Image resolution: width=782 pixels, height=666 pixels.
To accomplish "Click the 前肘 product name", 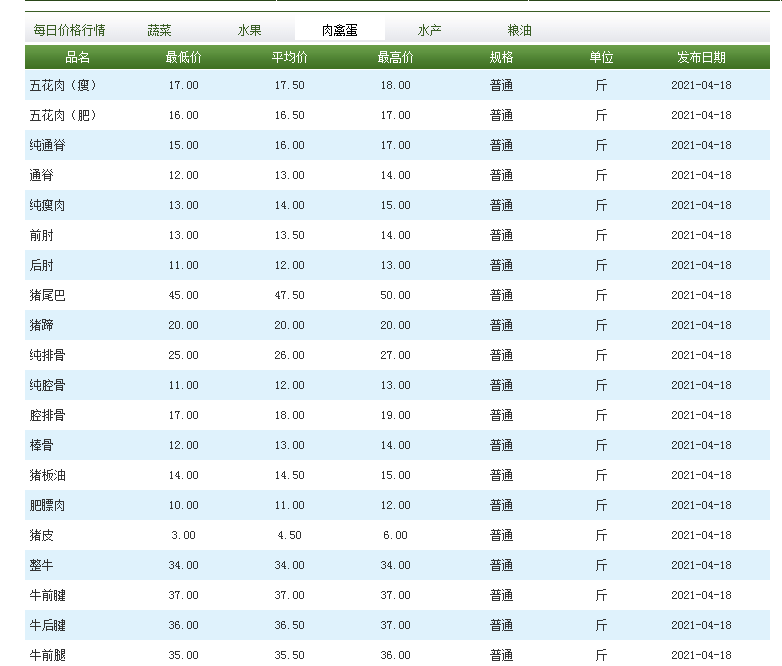I will 41,235.
